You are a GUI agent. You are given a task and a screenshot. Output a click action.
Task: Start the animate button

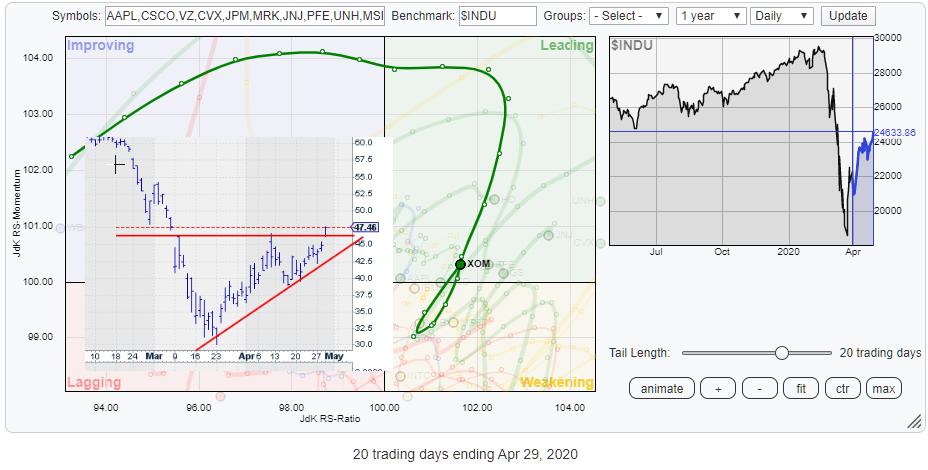(x=661, y=388)
